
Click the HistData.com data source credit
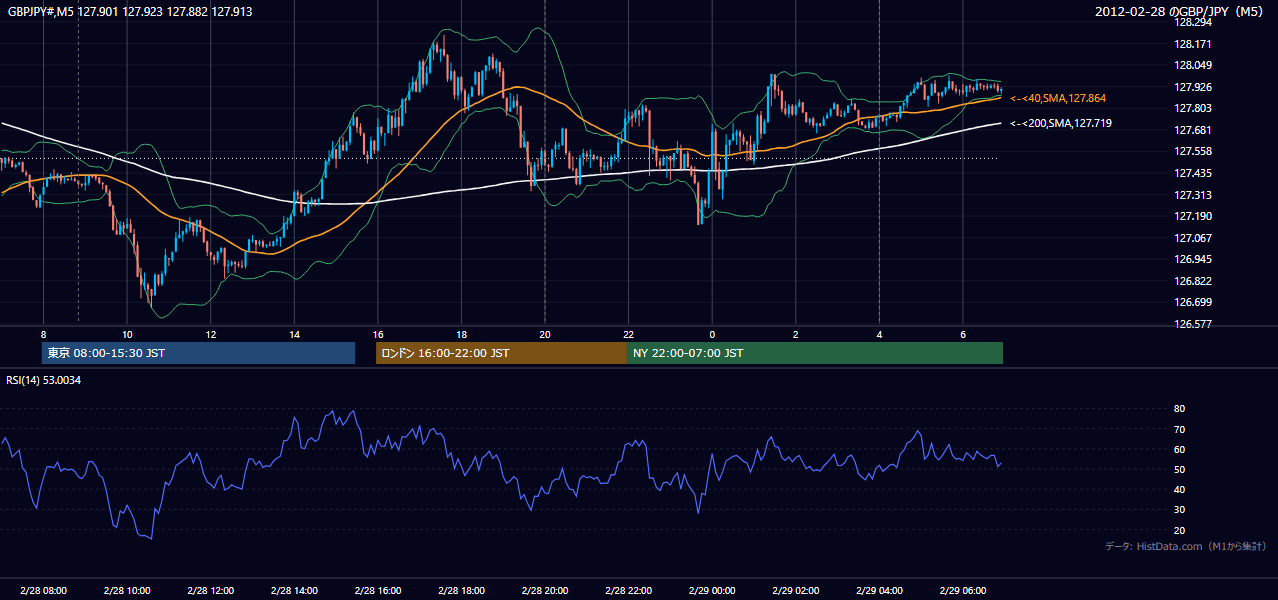(x=1186, y=546)
